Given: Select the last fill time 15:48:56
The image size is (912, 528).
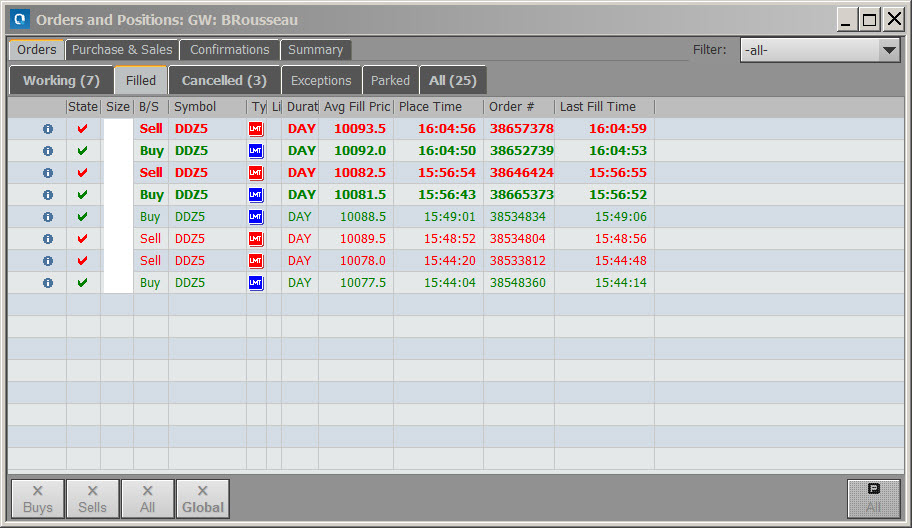Looking at the screenshot, I should 621,238.
